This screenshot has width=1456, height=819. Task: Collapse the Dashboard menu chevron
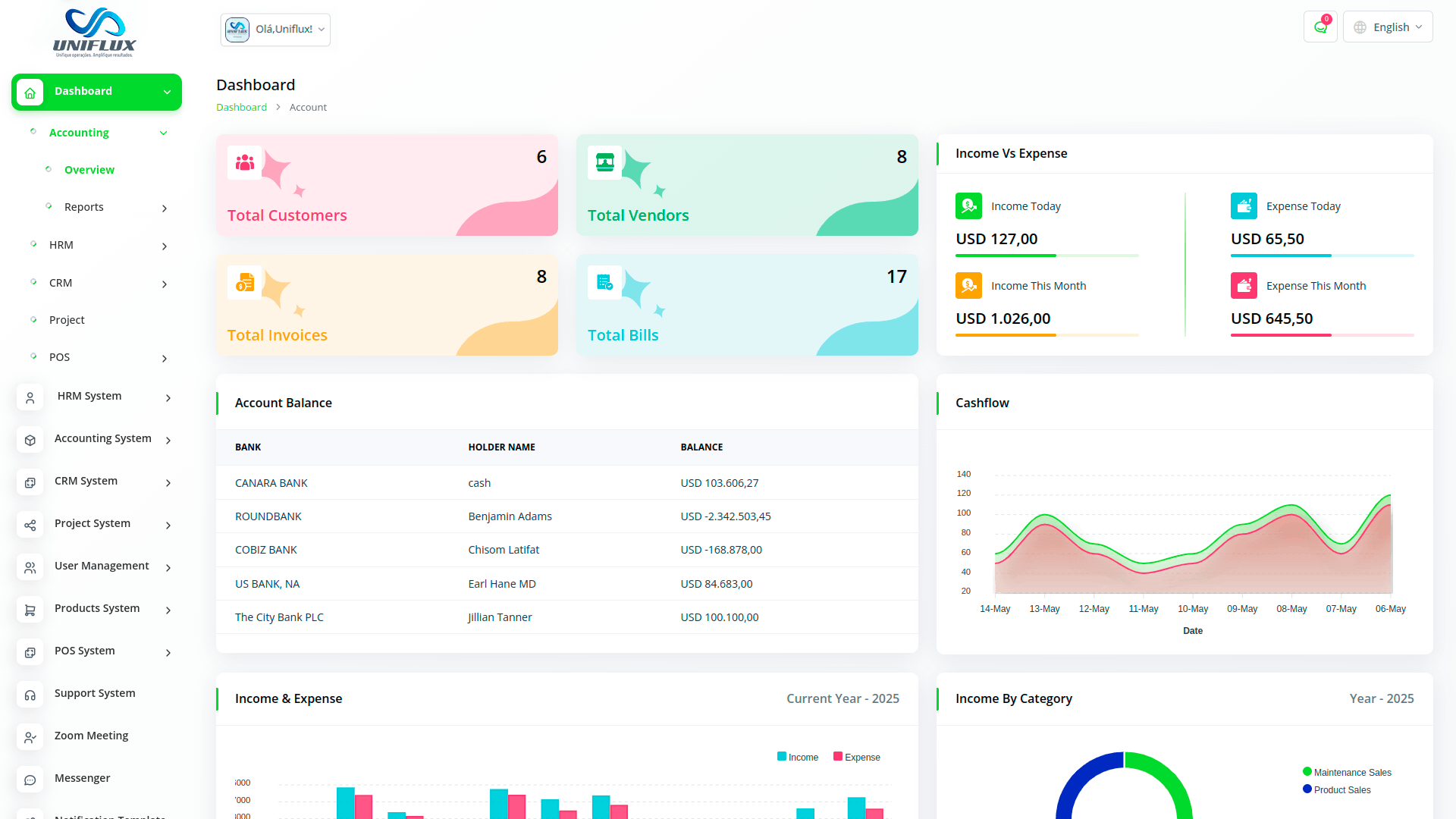(167, 93)
